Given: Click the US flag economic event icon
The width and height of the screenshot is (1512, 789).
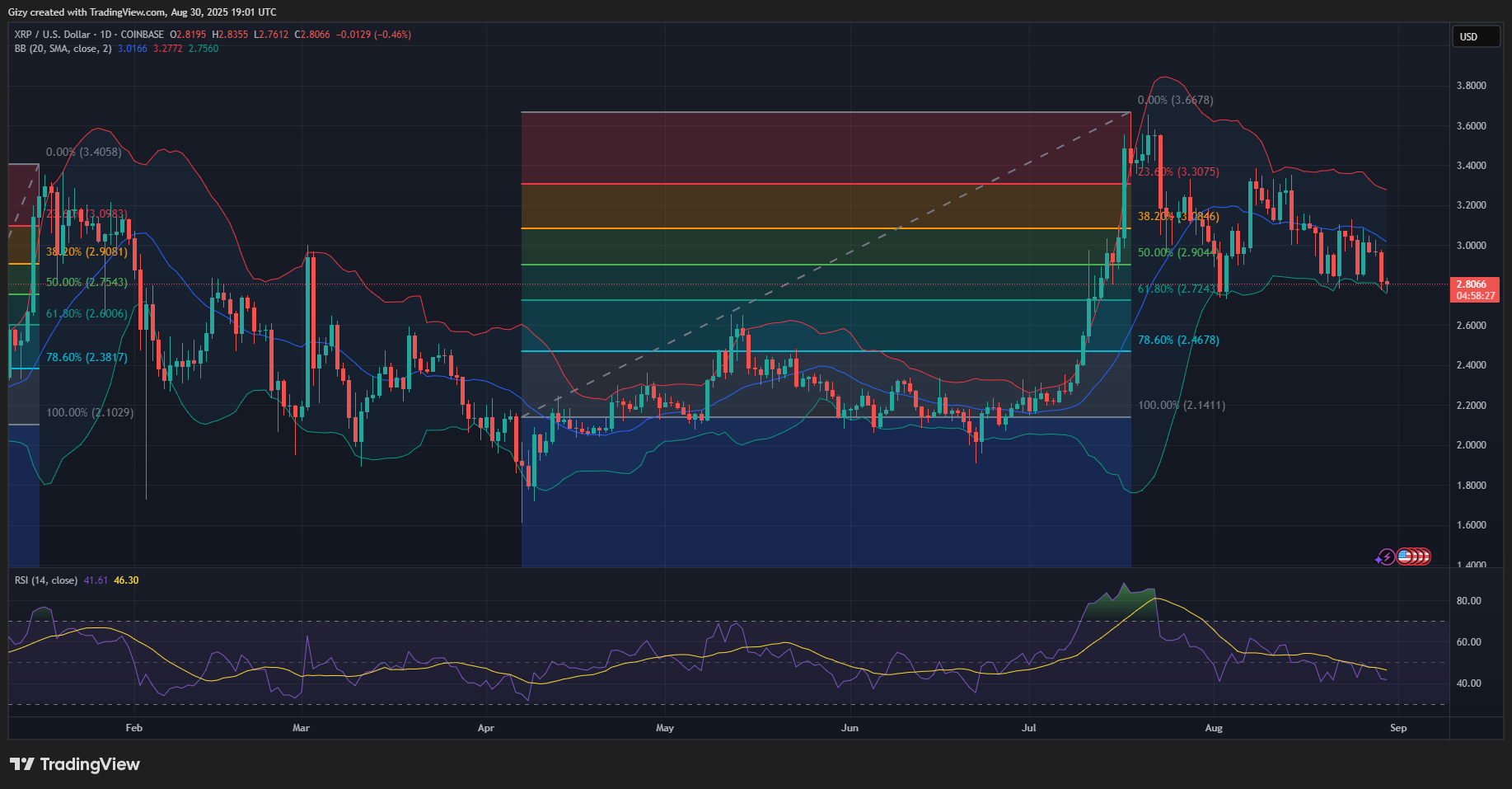Looking at the screenshot, I should click(1406, 557).
